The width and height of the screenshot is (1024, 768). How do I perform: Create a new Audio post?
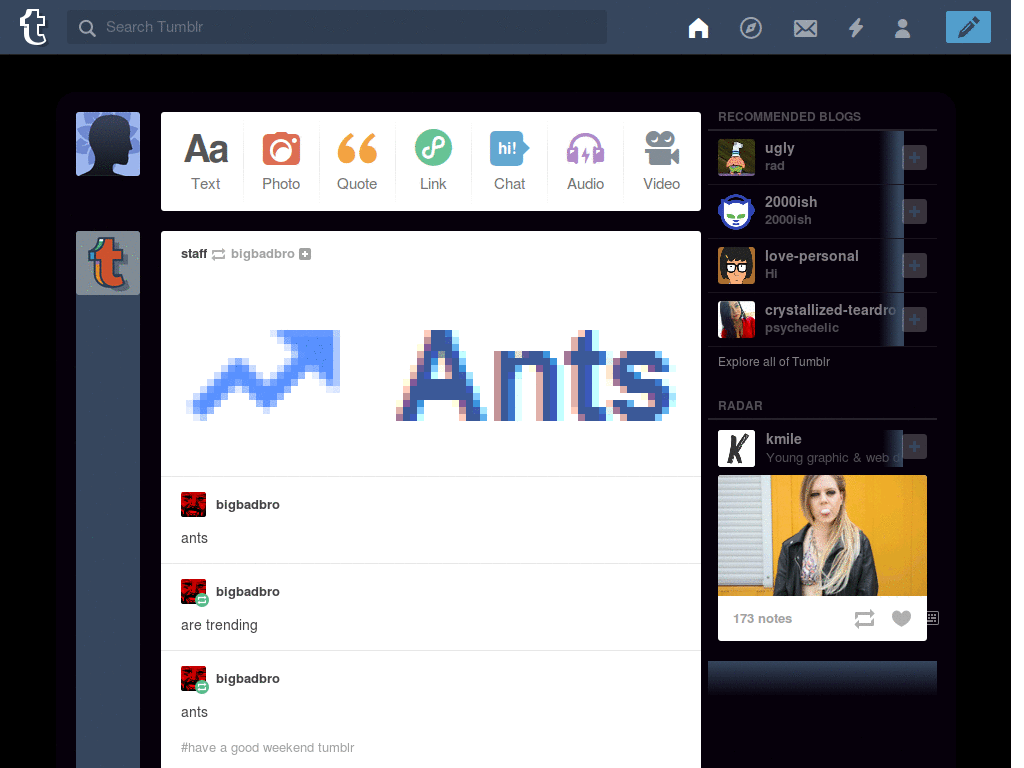(585, 161)
